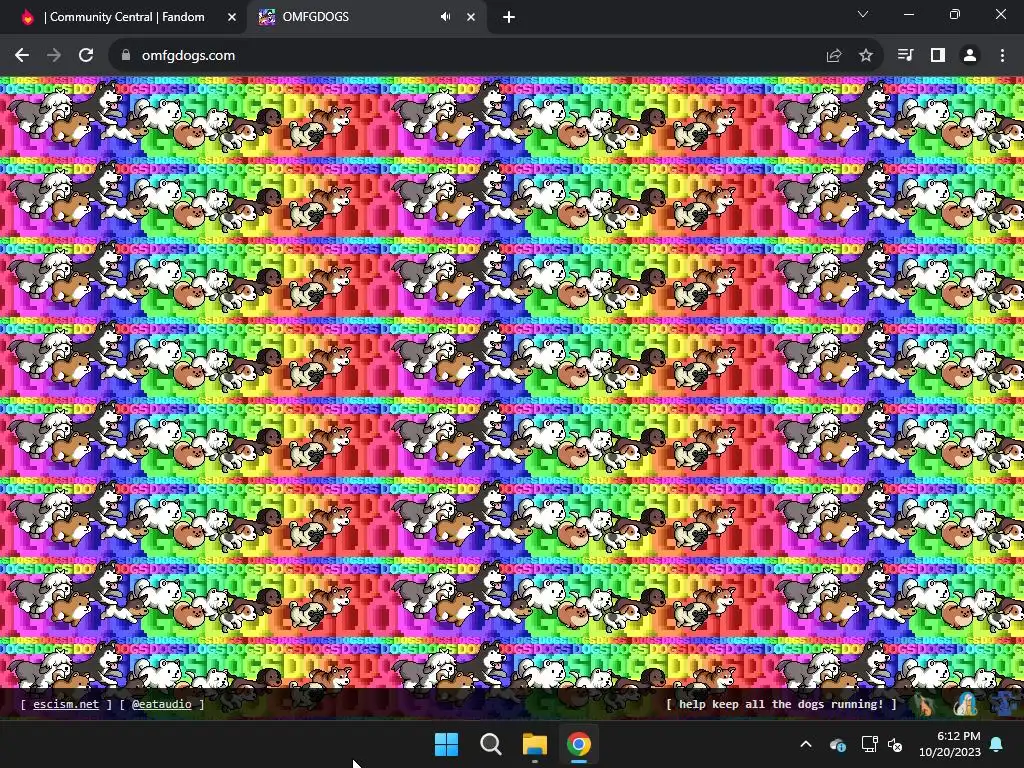The width and height of the screenshot is (1024, 768).
Task: Open the Chrome profile menu
Action: tap(970, 56)
